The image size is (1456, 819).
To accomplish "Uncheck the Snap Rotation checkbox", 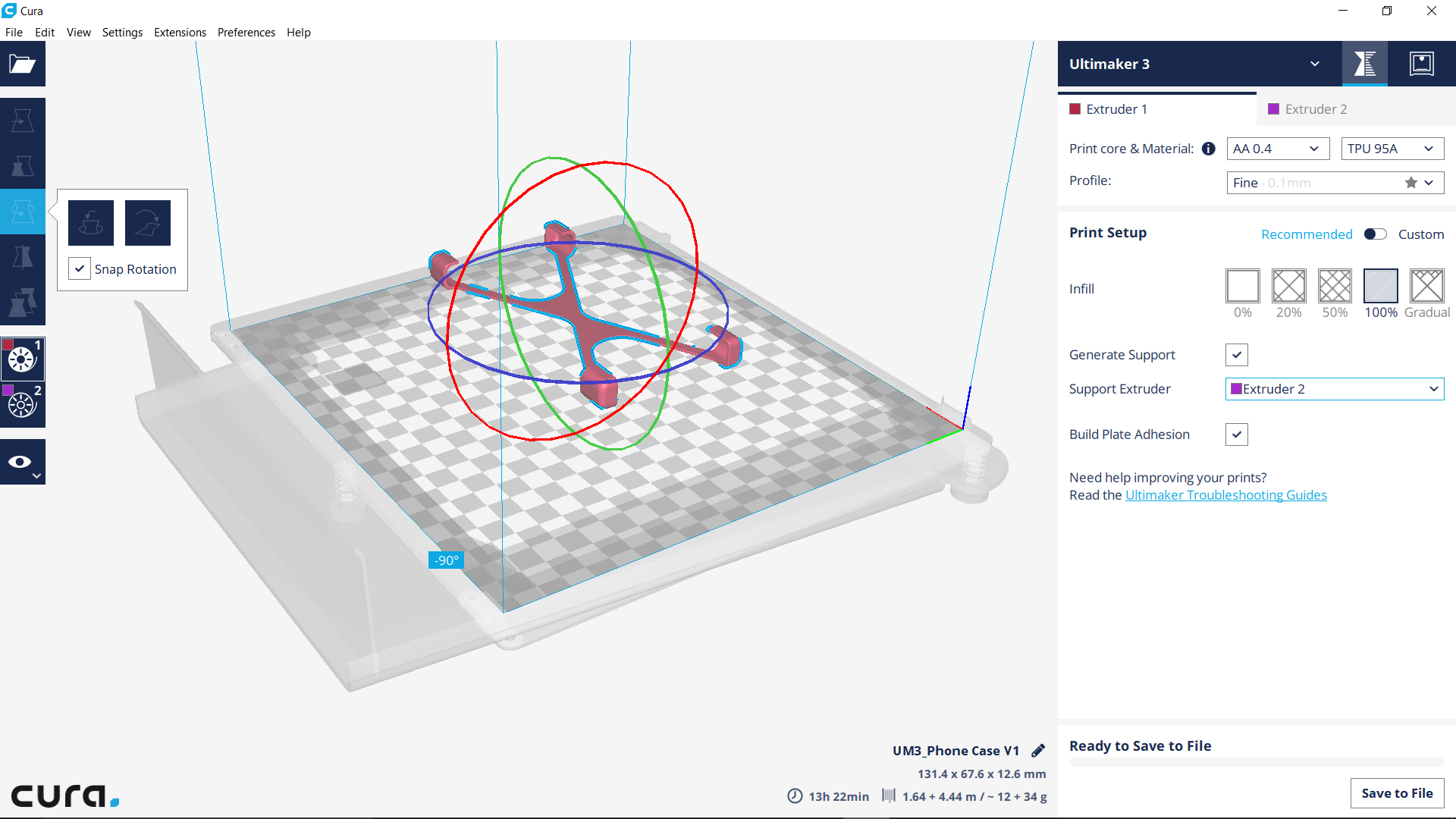I will coord(80,268).
